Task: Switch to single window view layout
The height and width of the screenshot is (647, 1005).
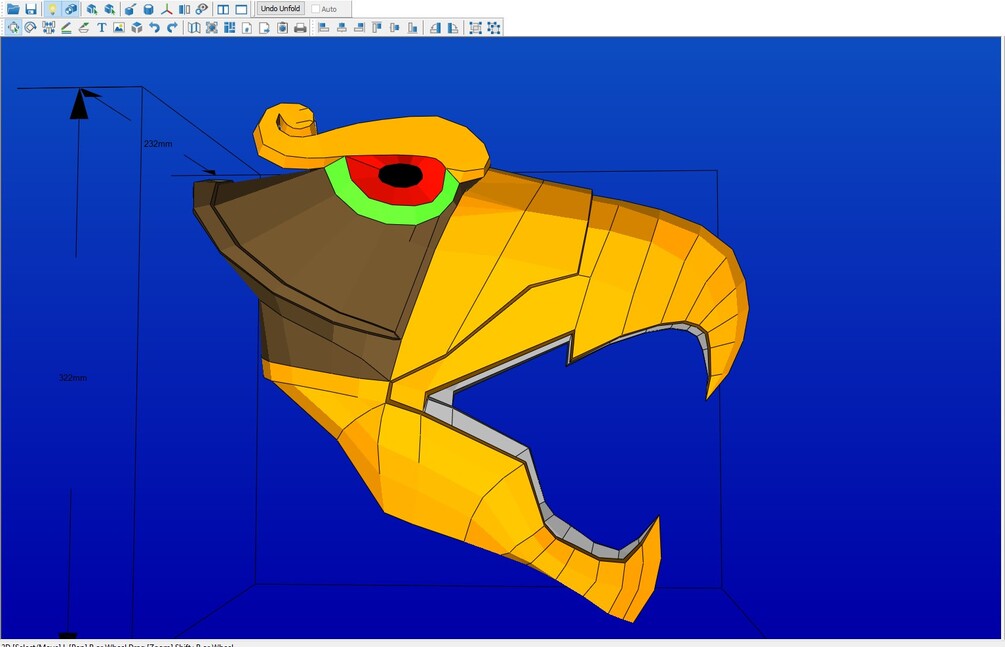Action: (x=241, y=9)
